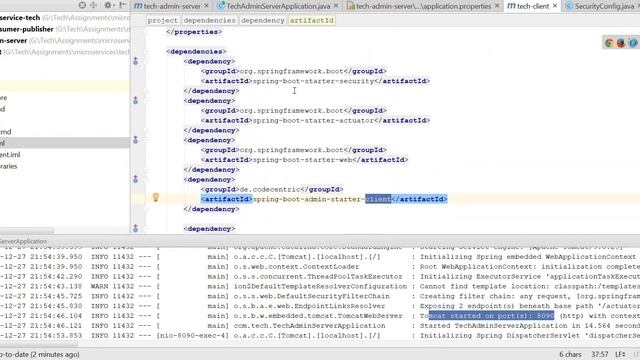Screen dimensions: 640x360
Task: Click 'dependency' breadcrumb
Action: click(x=262, y=20)
